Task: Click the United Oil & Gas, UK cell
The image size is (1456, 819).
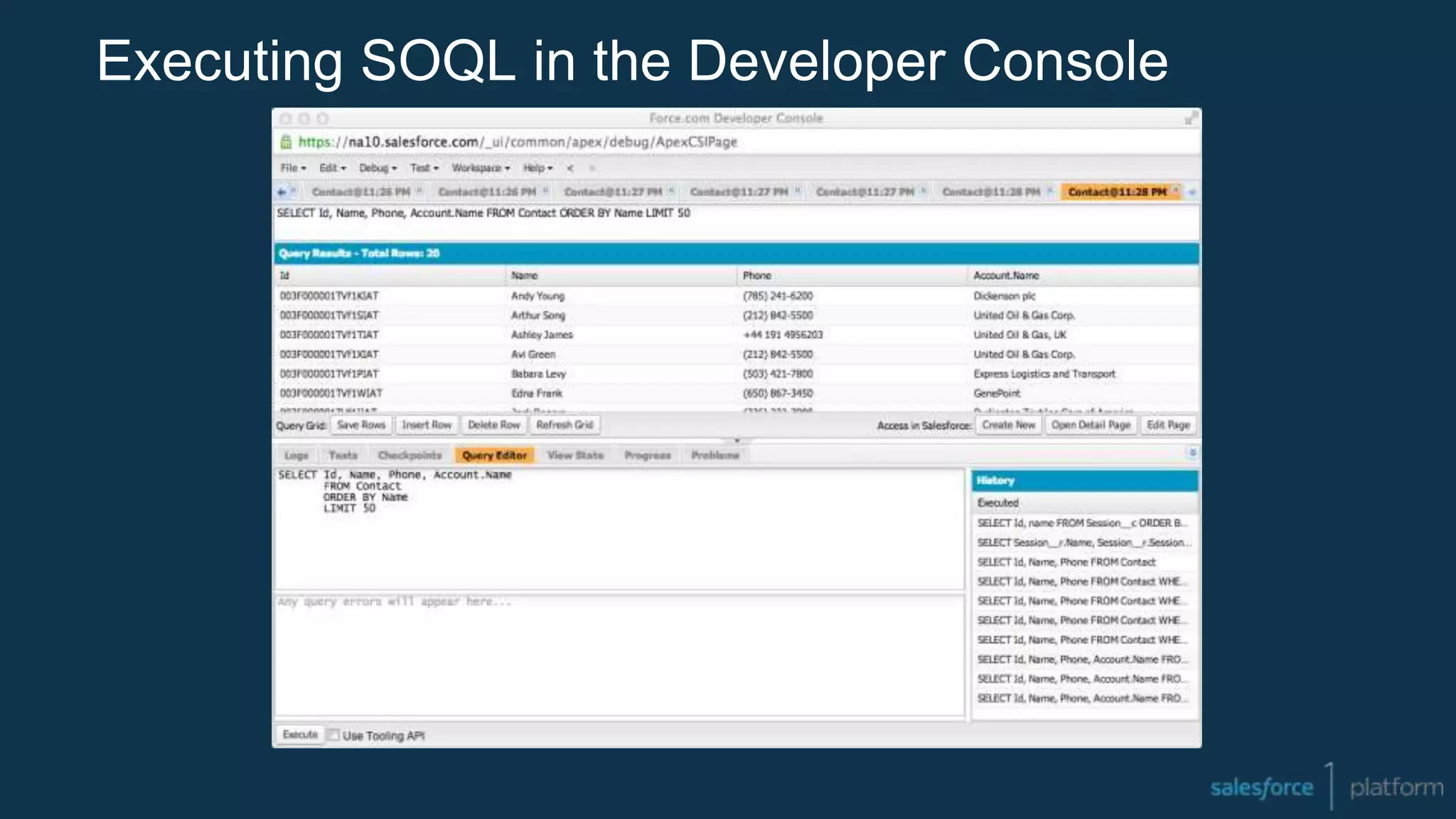Action: click(x=1019, y=335)
